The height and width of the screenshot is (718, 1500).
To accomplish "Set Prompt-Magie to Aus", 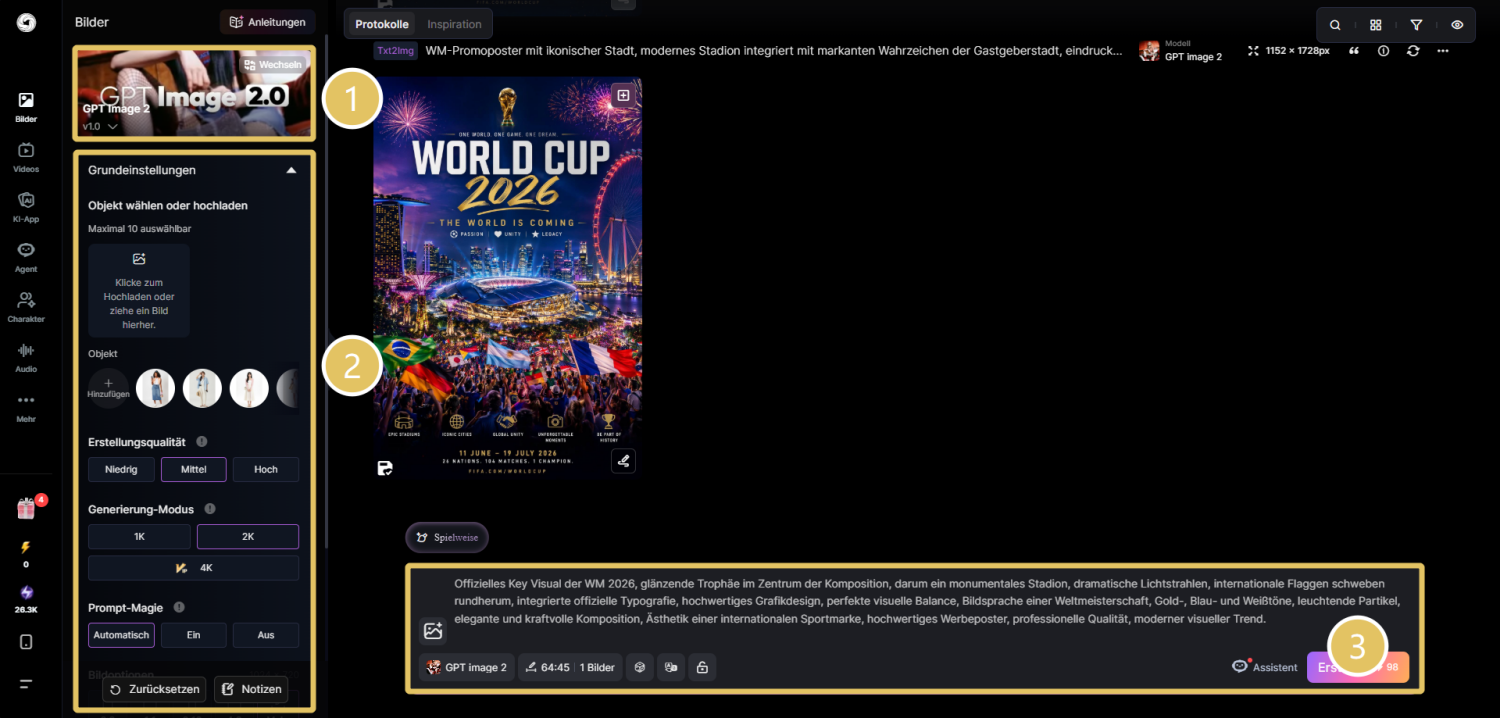I will 266,635.
